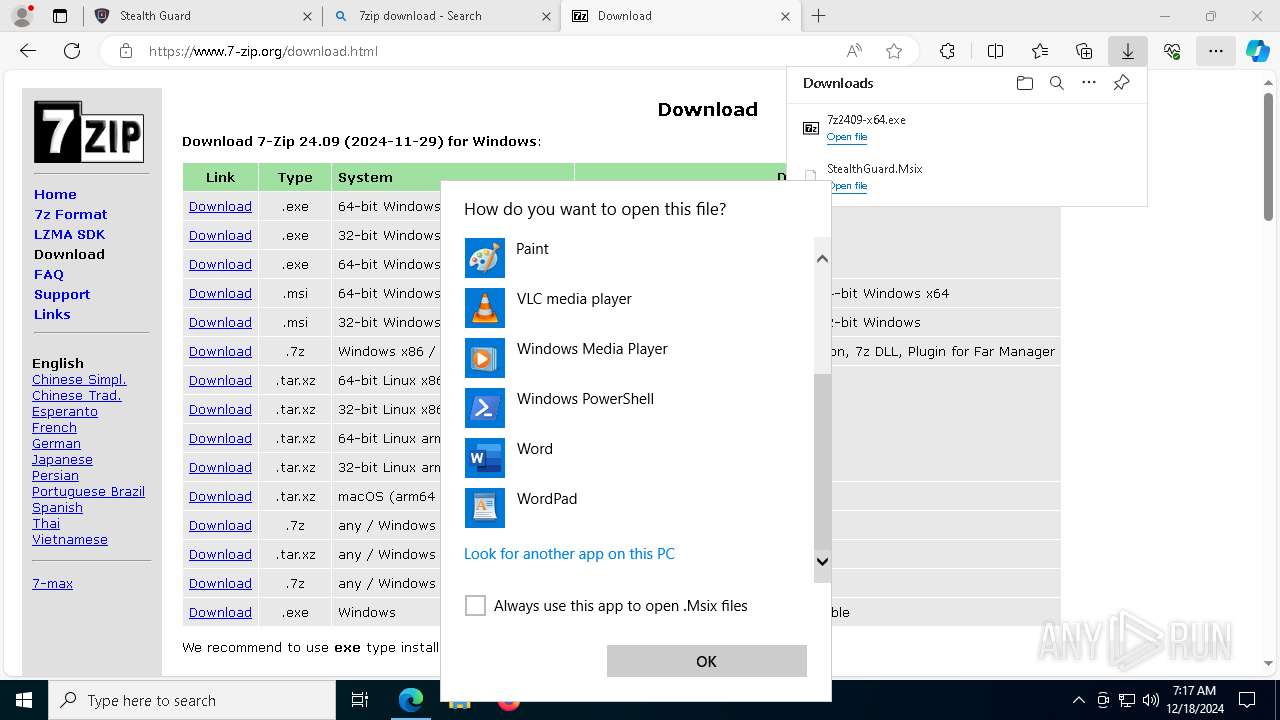This screenshot has height=720, width=1280.
Task: Open Edge Copilot icon
Action: coord(1257,51)
